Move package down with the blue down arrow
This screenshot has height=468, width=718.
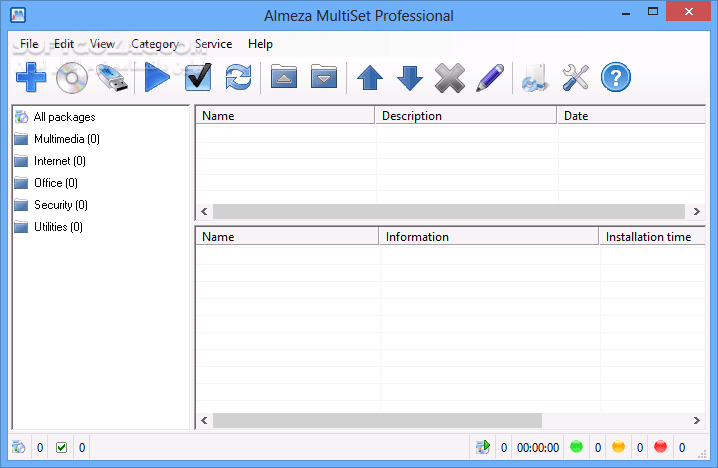(409, 78)
